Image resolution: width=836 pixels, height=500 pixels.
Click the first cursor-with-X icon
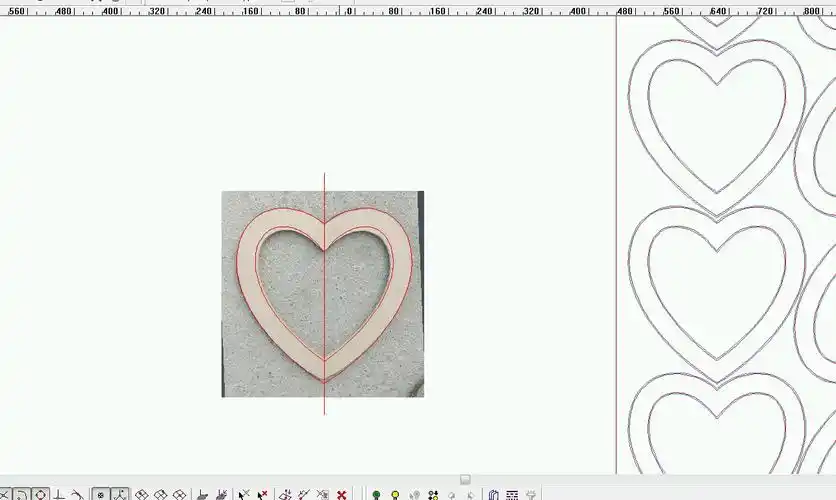pyautogui.click(x=243, y=494)
